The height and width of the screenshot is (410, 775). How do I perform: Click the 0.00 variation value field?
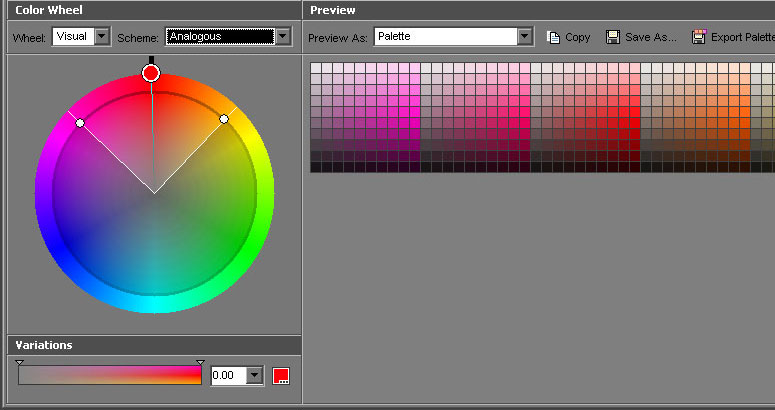click(x=229, y=375)
